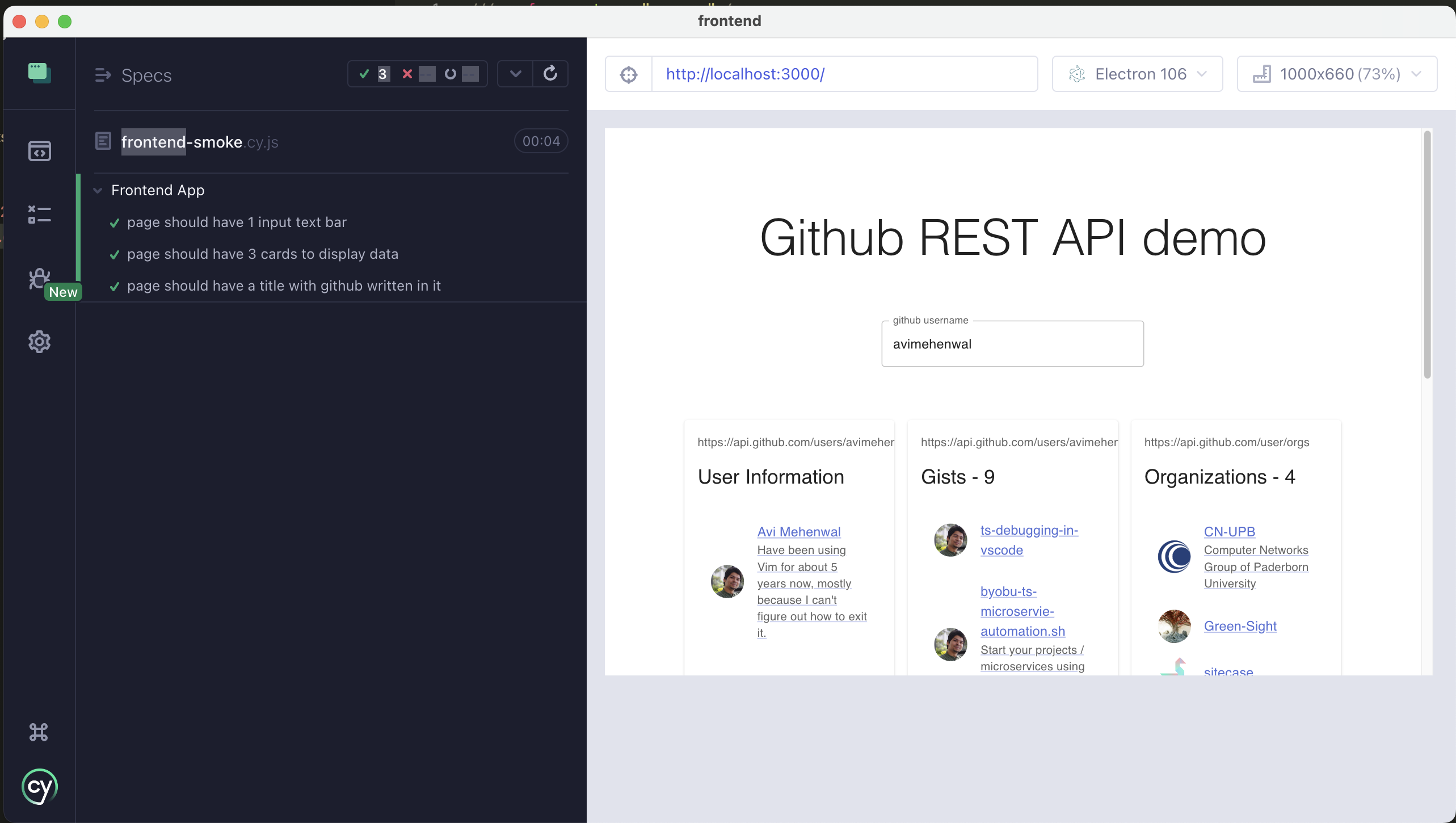
Task: Select the frontend-smoke.cy.js spec file
Action: pyautogui.click(x=200, y=142)
